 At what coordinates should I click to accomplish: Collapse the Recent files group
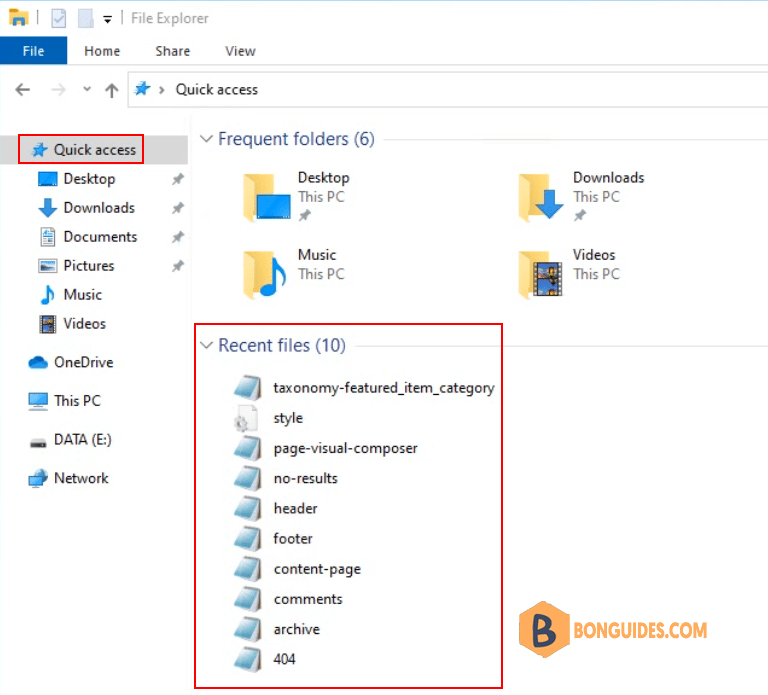pos(206,345)
